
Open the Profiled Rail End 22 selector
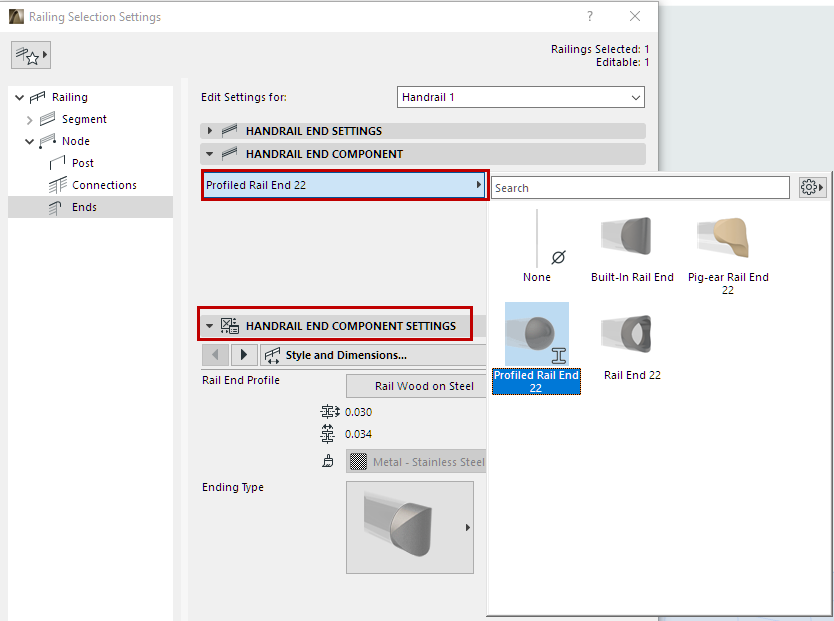[x=344, y=185]
